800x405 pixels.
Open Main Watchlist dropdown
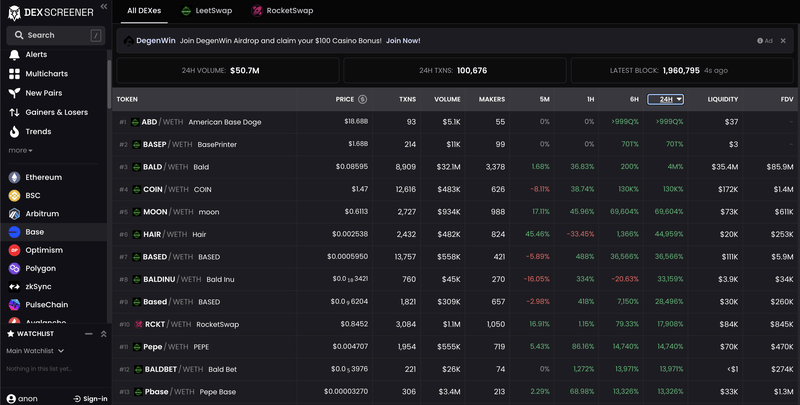34,350
